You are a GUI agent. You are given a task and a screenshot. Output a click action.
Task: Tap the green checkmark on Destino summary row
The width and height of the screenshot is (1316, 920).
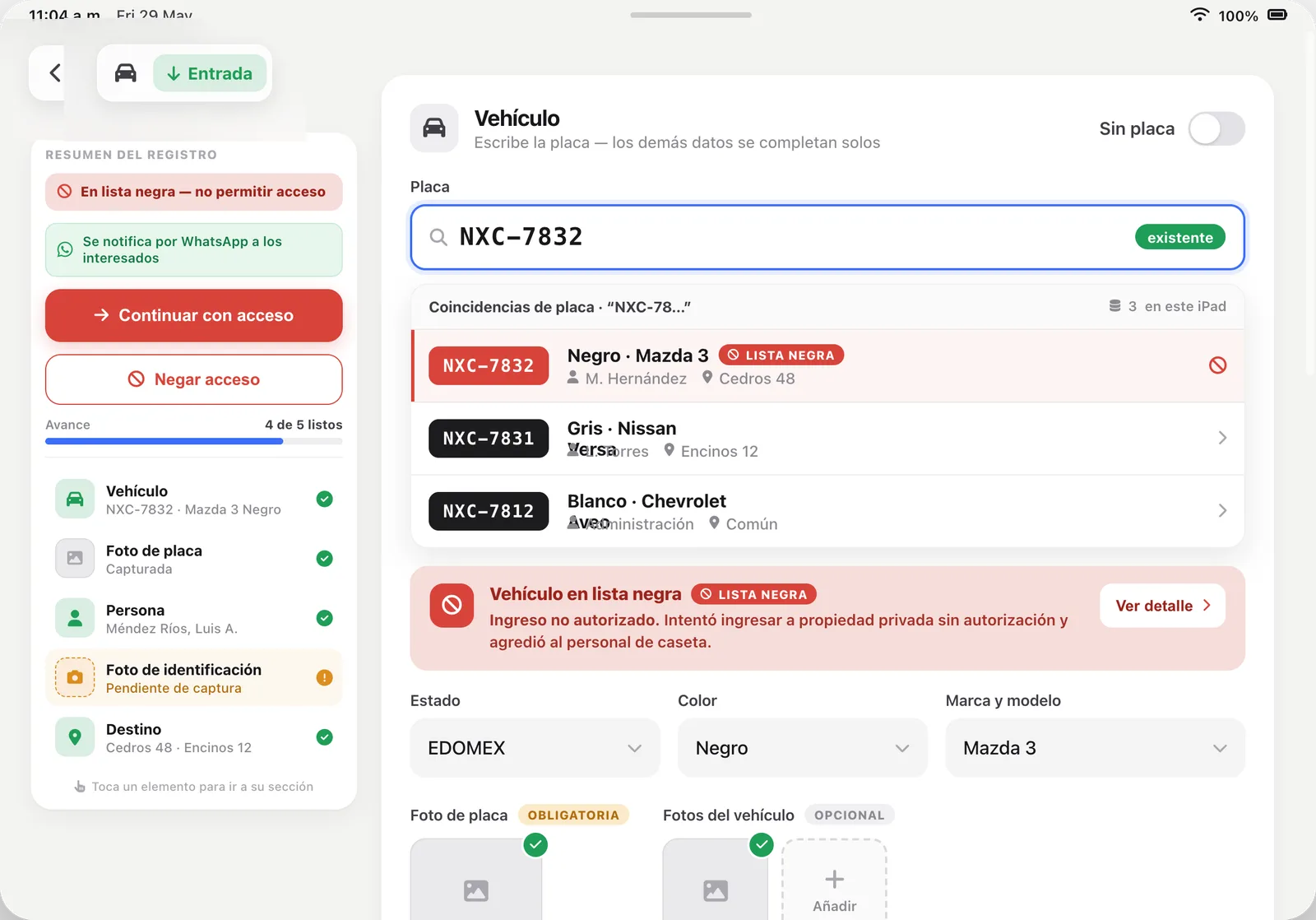[x=325, y=737]
